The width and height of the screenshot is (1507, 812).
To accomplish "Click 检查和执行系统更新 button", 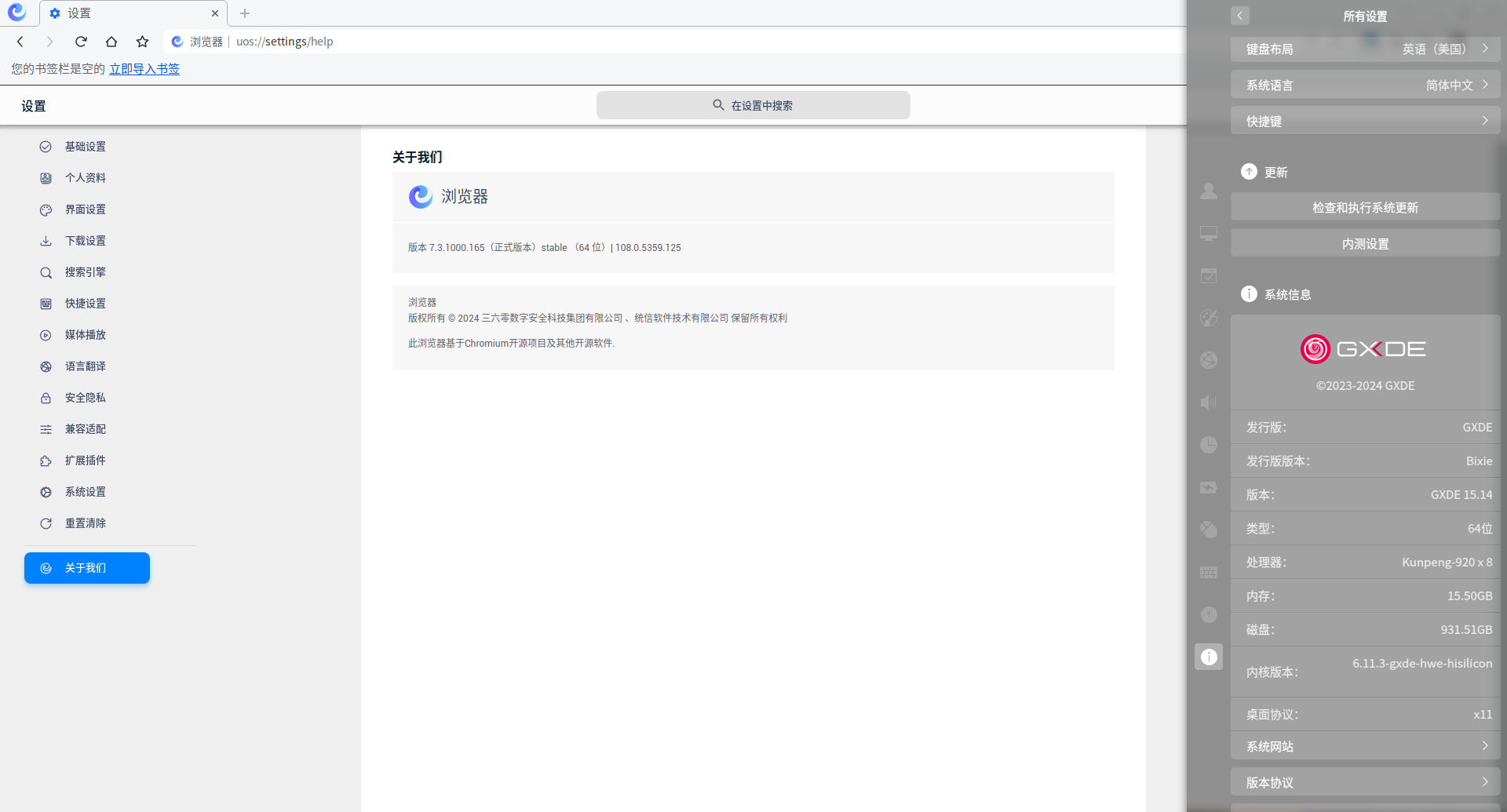I will pyautogui.click(x=1366, y=207).
